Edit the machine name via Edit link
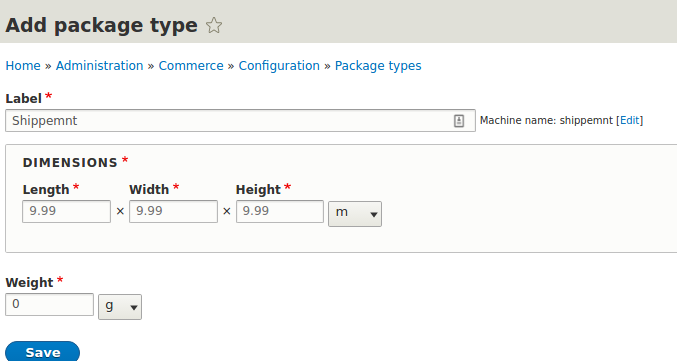 click(x=630, y=120)
